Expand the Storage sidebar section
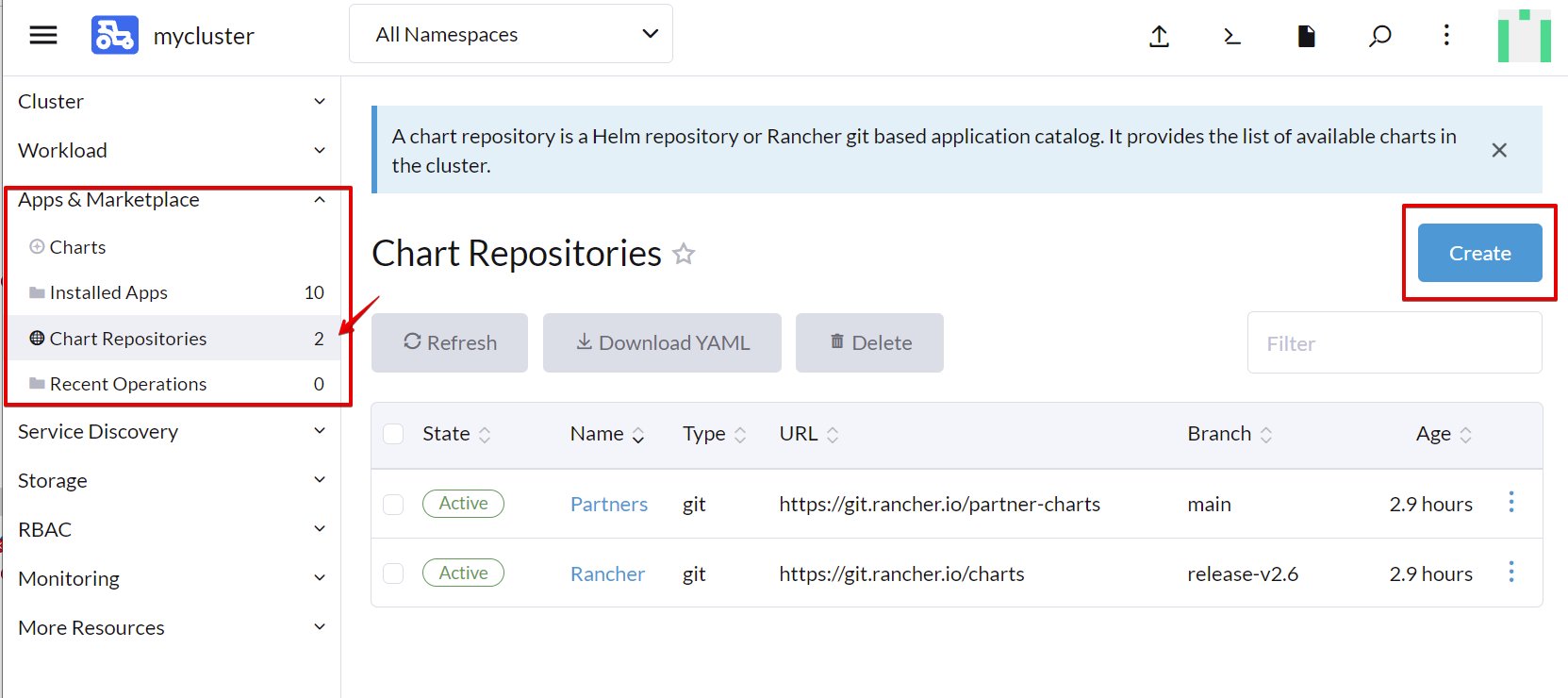 click(x=172, y=480)
